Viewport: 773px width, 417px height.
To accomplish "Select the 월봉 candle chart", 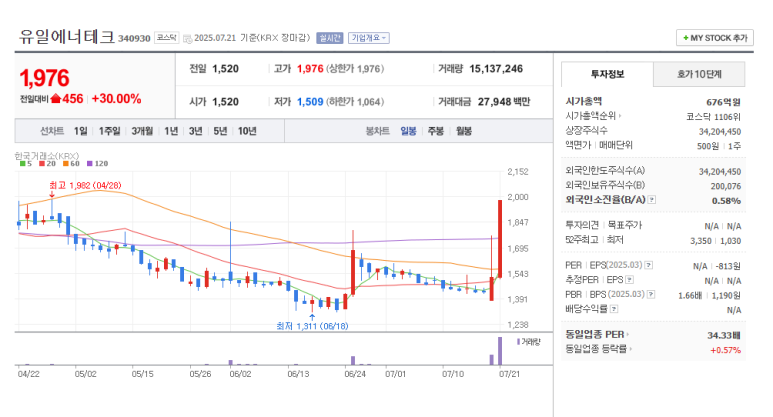I will point(464,131).
